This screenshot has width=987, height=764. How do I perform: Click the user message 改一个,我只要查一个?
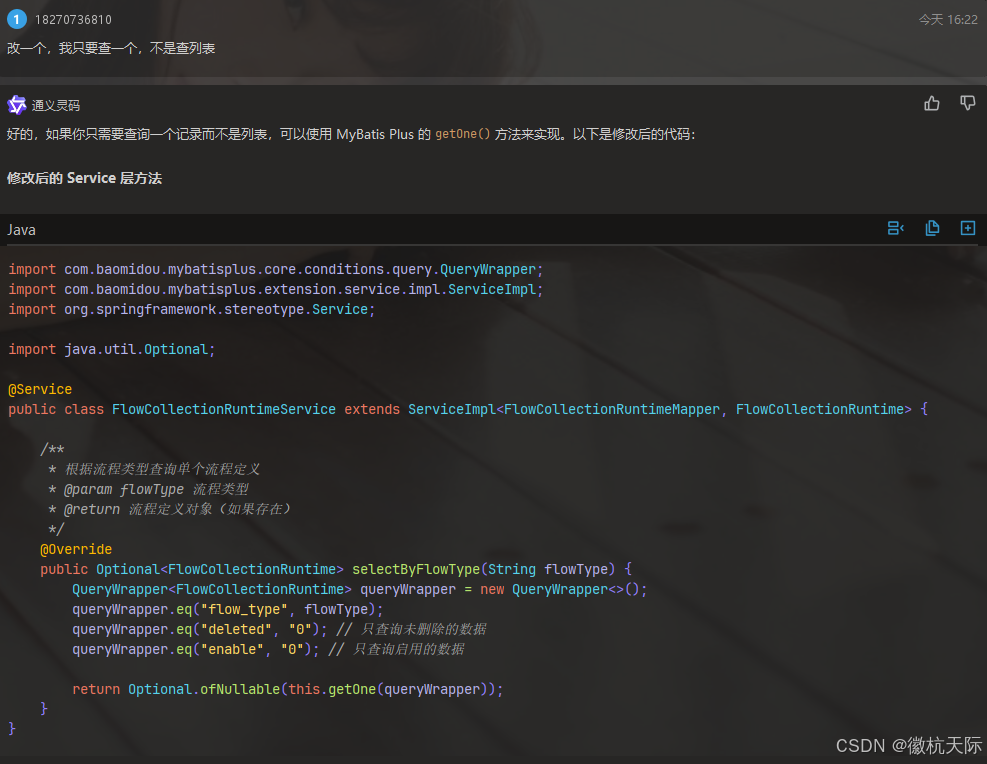[x=111, y=48]
